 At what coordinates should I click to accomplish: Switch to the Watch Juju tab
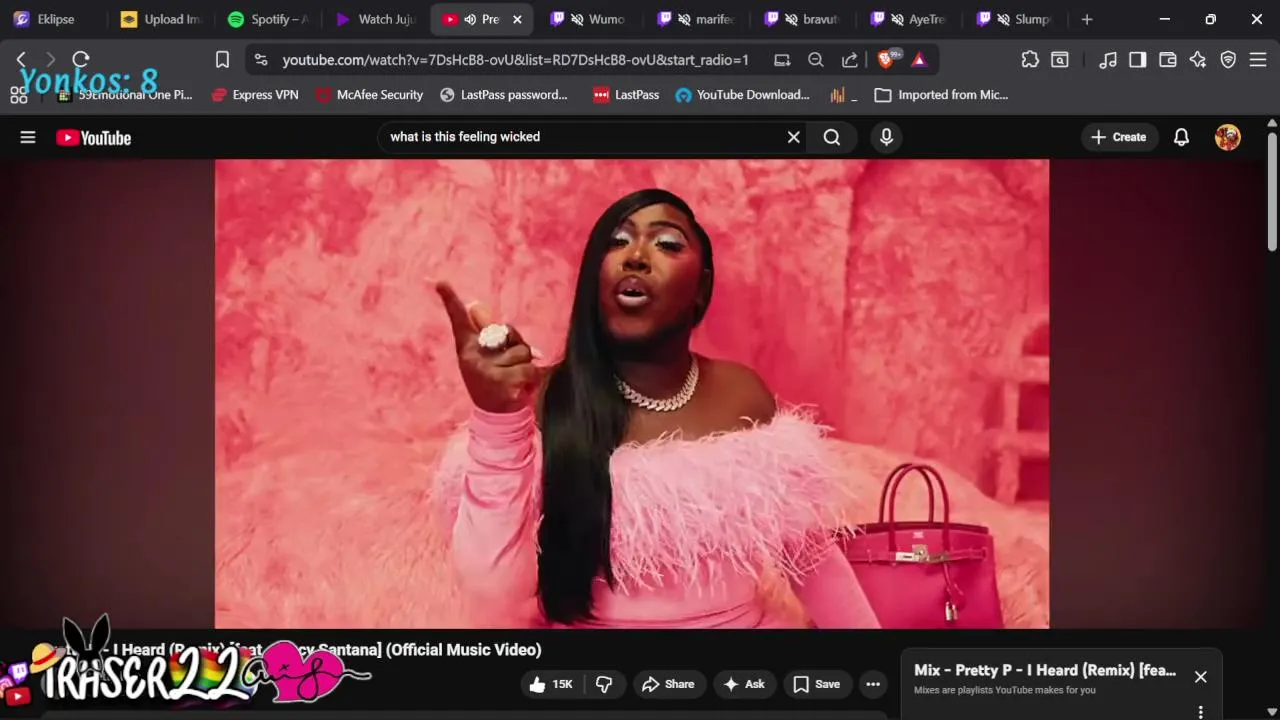pyautogui.click(x=376, y=19)
